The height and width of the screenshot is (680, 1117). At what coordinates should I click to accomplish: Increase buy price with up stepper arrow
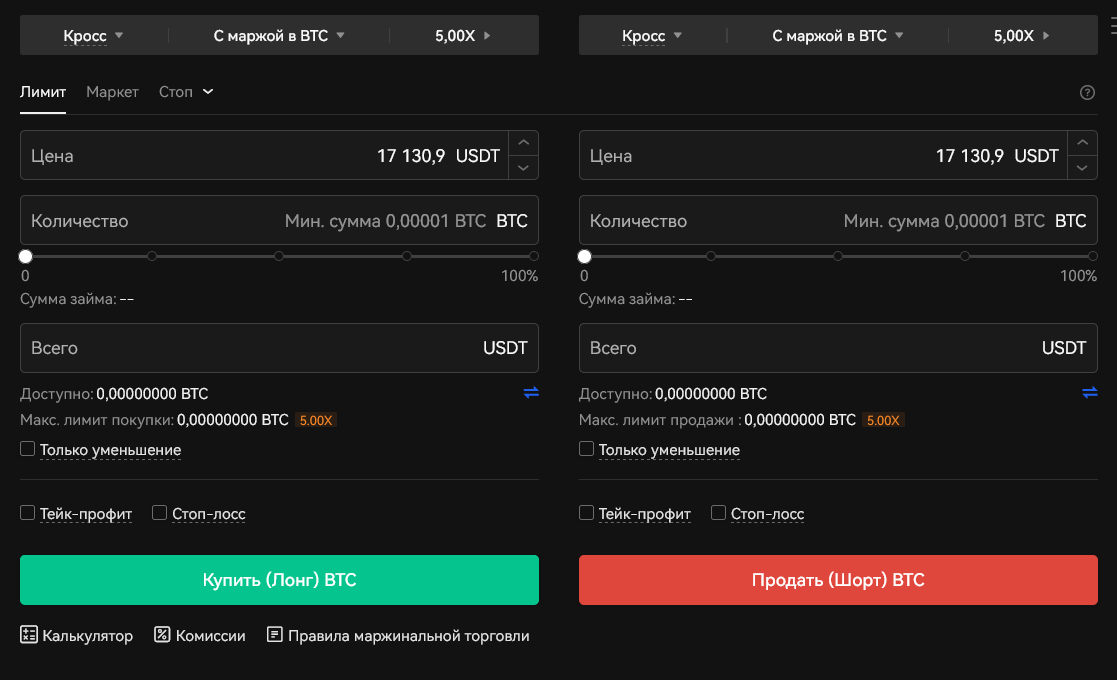tap(523, 143)
